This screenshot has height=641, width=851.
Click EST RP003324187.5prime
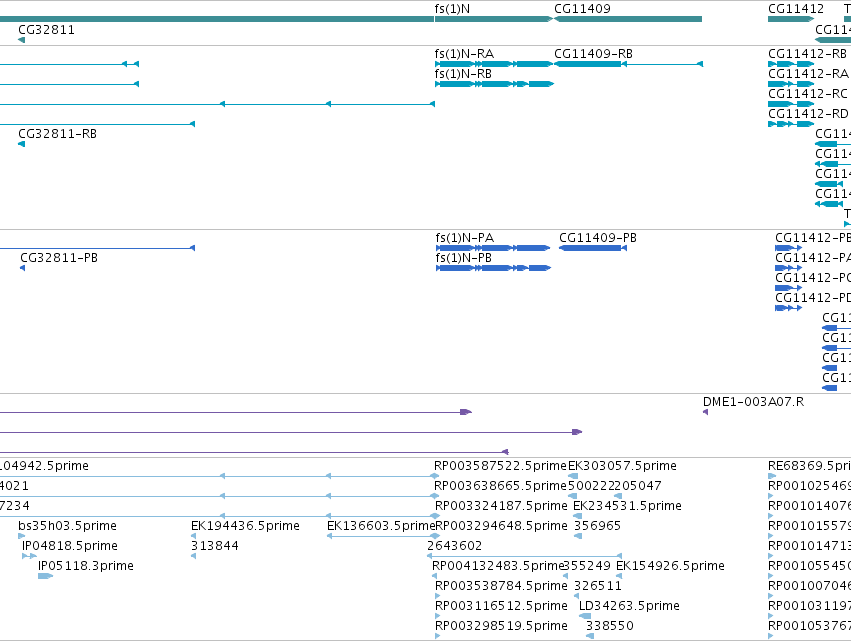click(501, 506)
